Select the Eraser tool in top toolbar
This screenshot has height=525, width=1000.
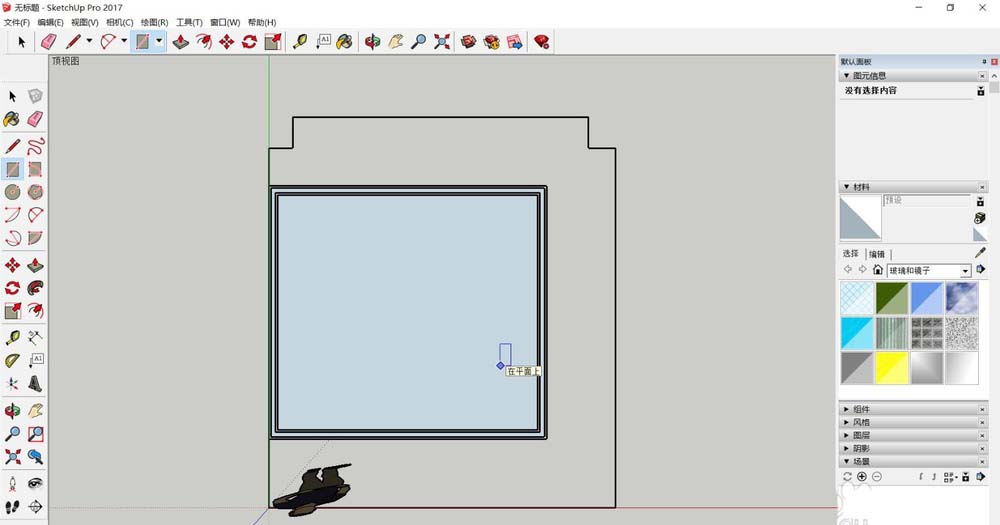[x=48, y=41]
